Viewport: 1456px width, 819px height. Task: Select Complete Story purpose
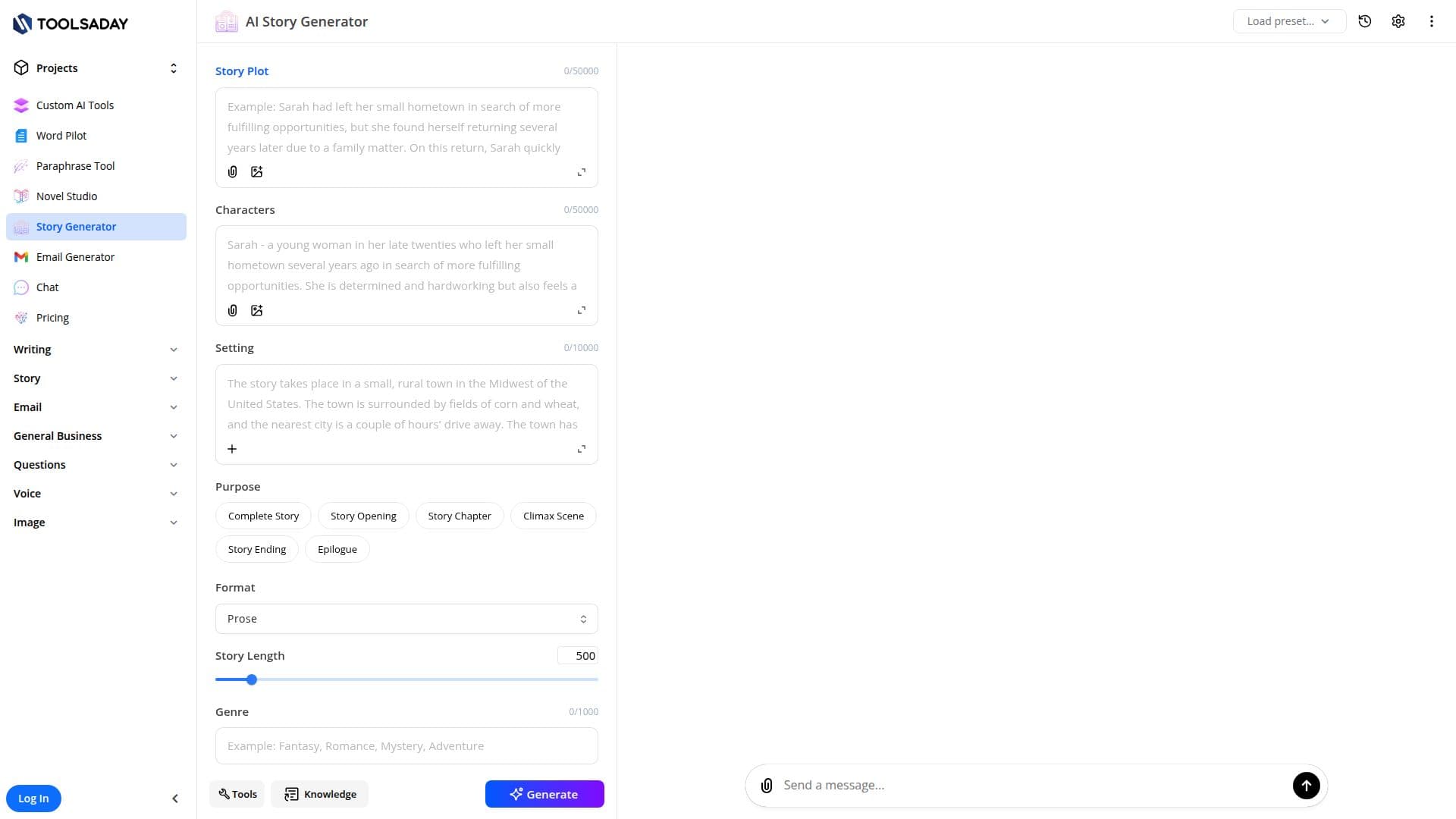click(263, 516)
